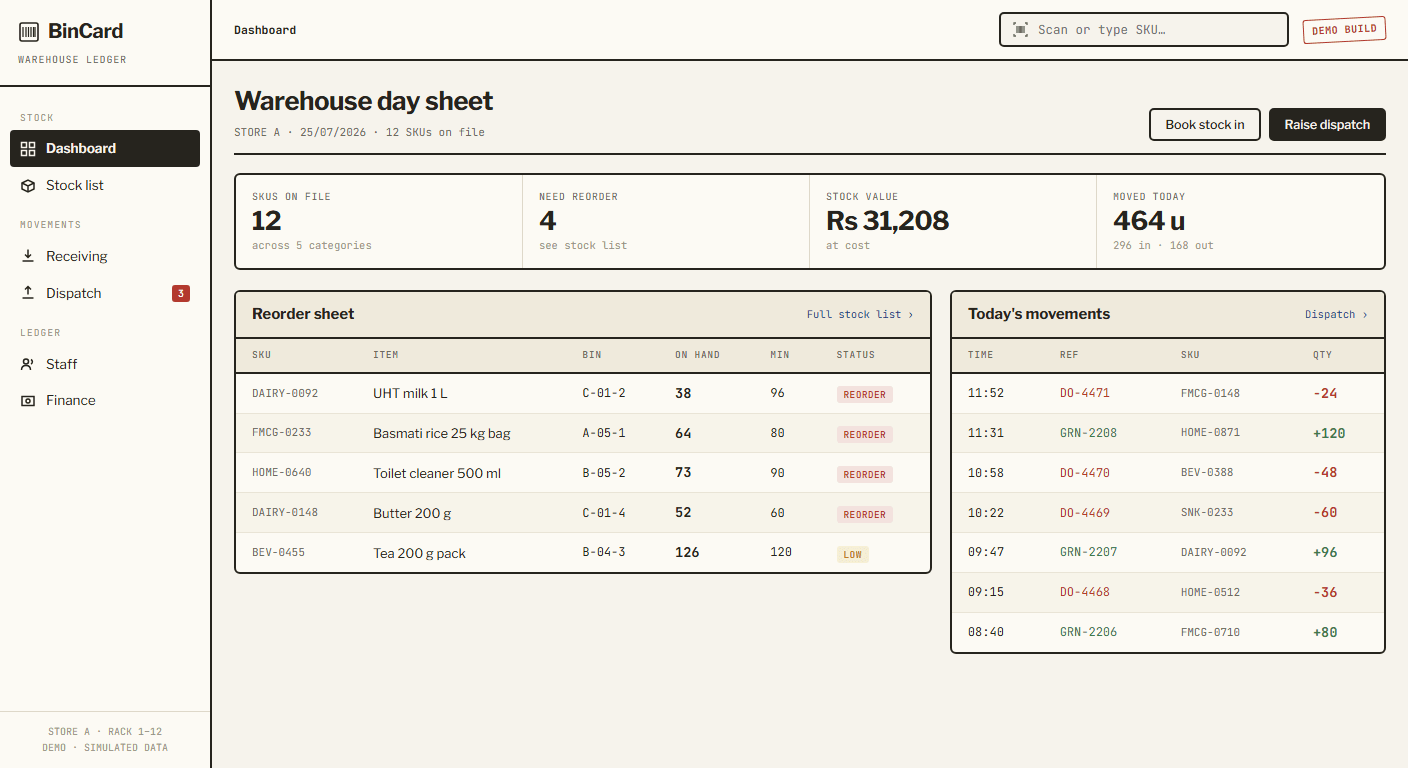
Task: Click the REORDER status for Toilet cleaner
Action: (x=865, y=475)
